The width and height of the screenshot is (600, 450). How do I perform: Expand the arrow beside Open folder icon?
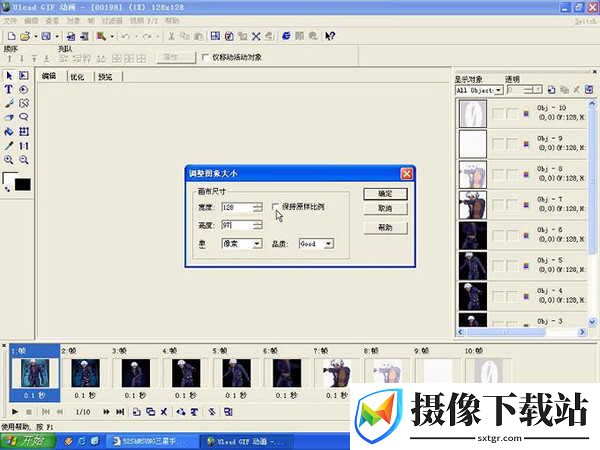[36, 36]
